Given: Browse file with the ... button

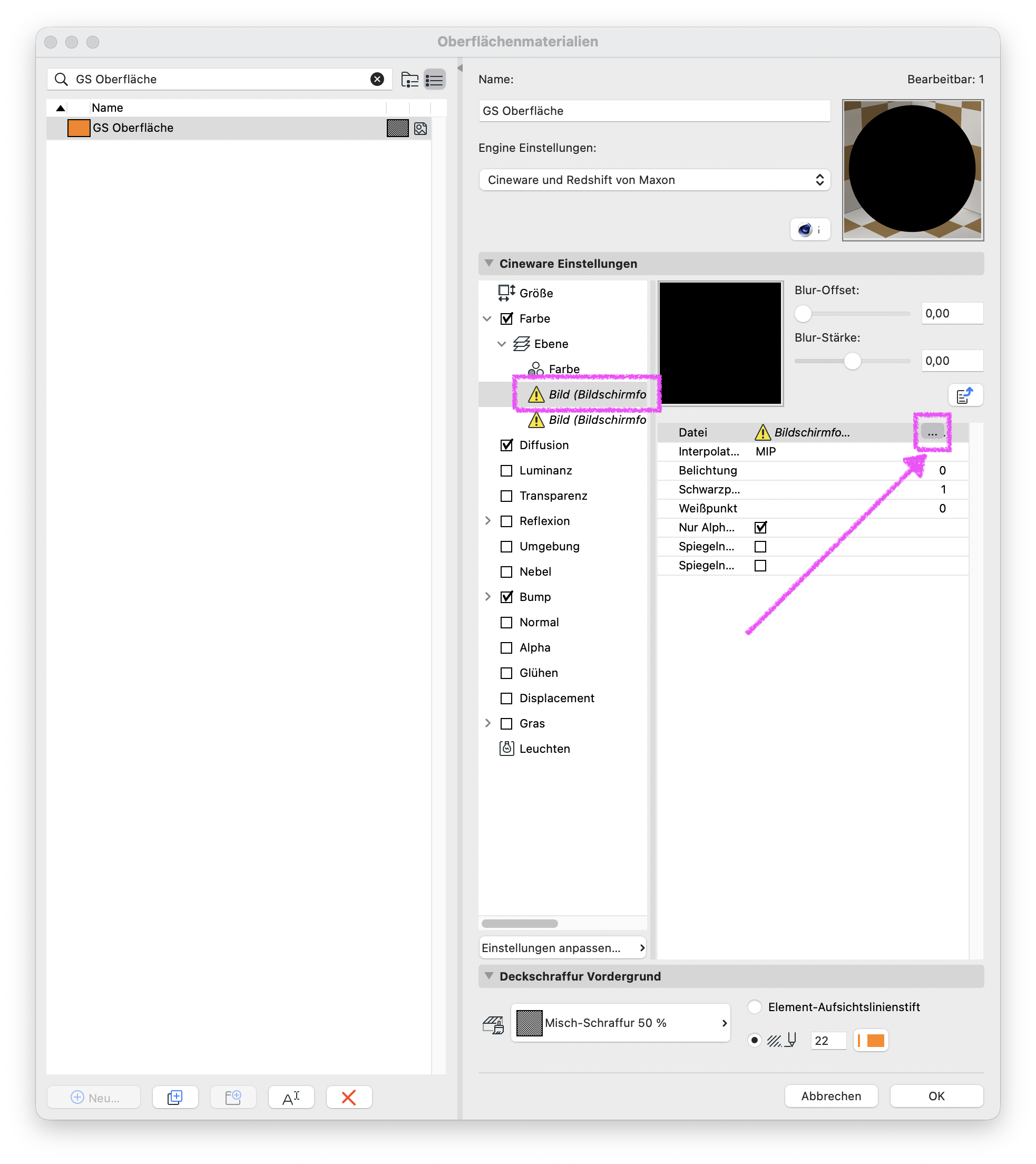Looking at the screenshot, I should 932,432.
